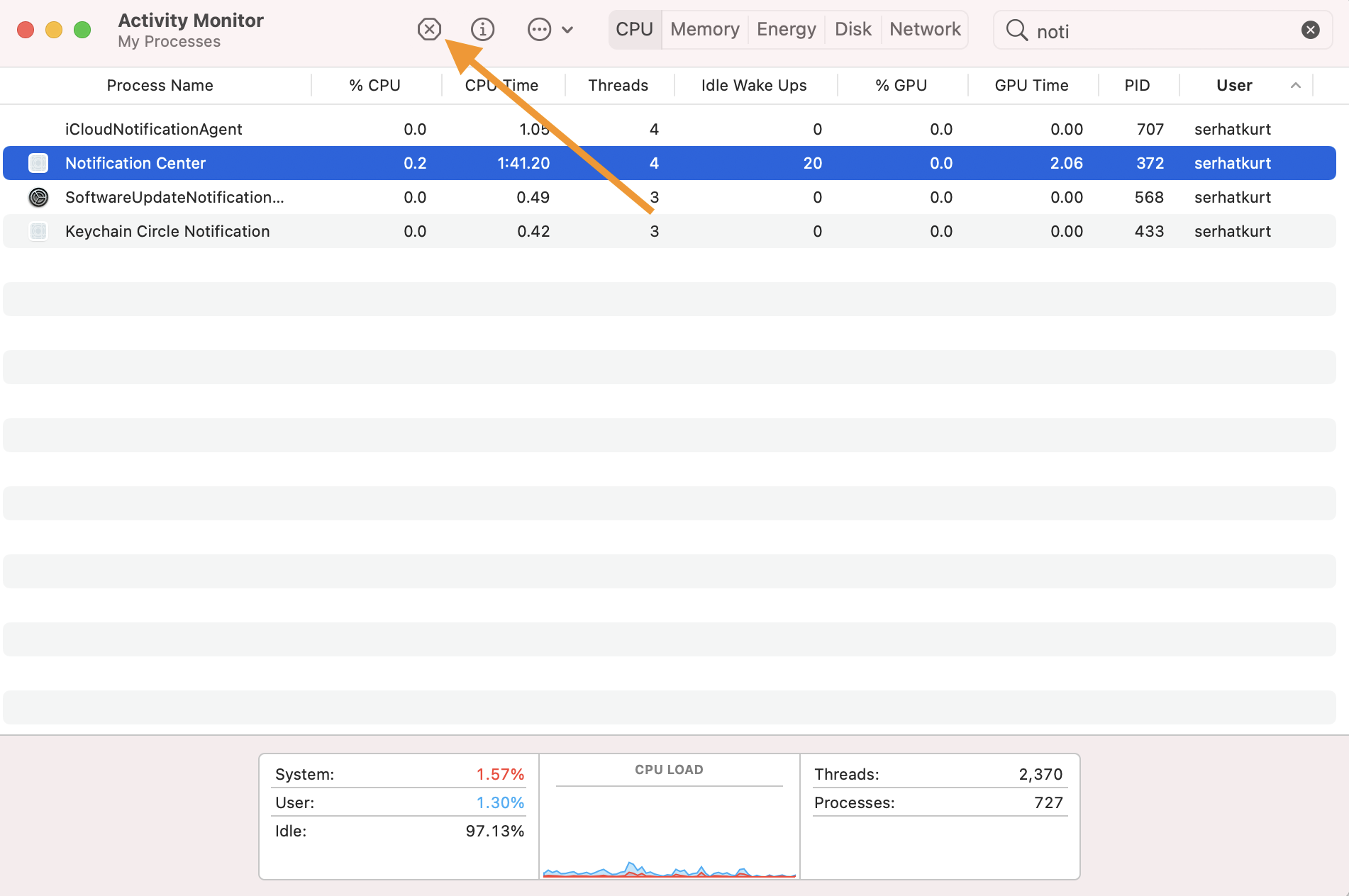Screen dimensions: 1349x896
Task: Click the SoftwareUpdateNotification process icon
Action: tap(38, 197)
